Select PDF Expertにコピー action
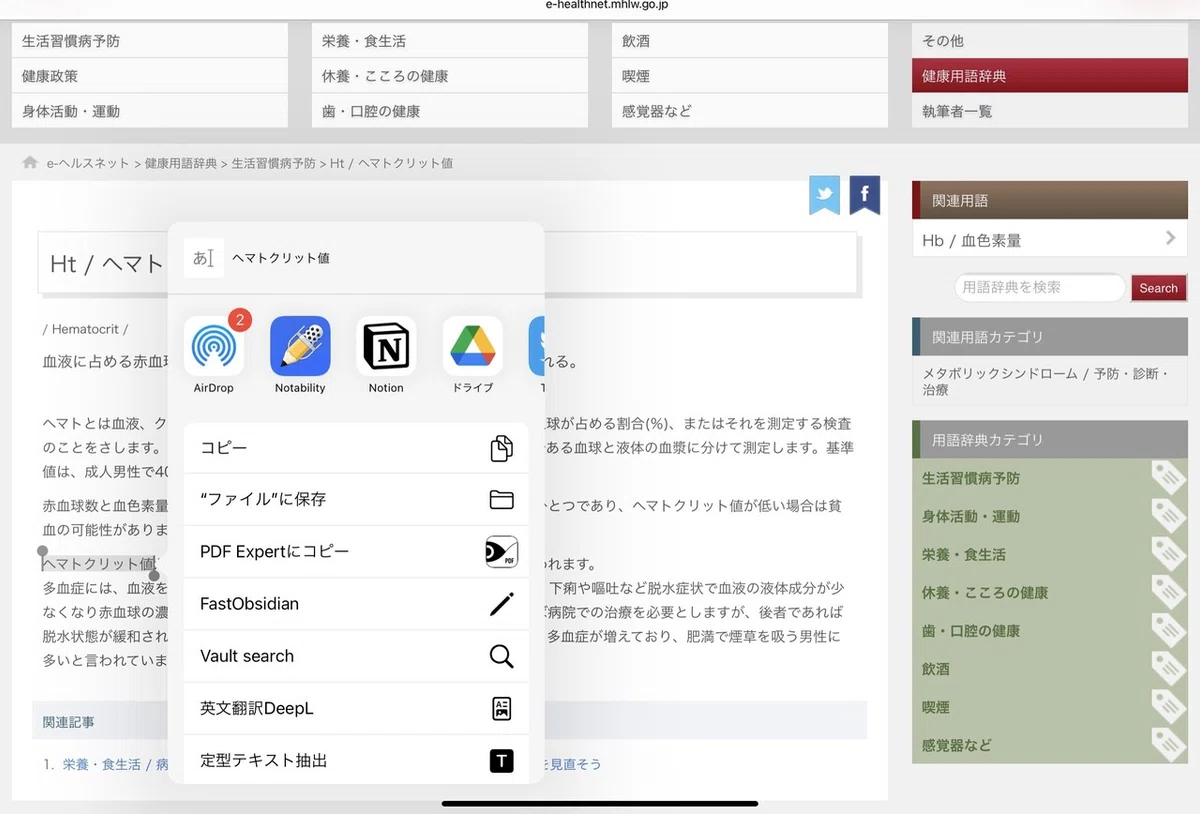Image resolution: width=1200 pixels, height=814 pixels. 356,552
